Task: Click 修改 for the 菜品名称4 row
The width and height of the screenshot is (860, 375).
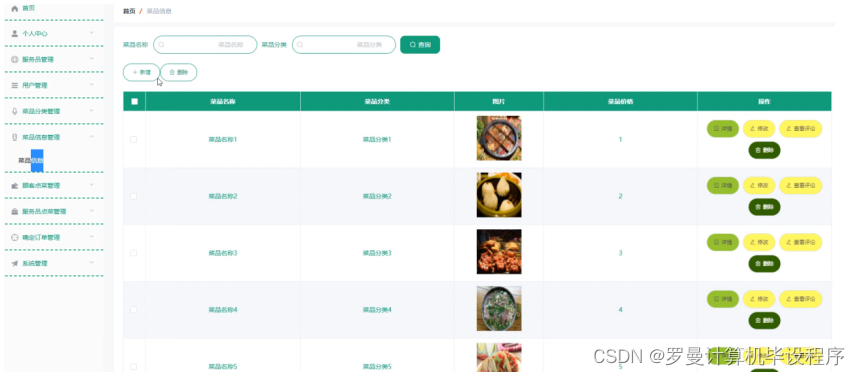Action: pyautogui.click(x=759, y=299)
